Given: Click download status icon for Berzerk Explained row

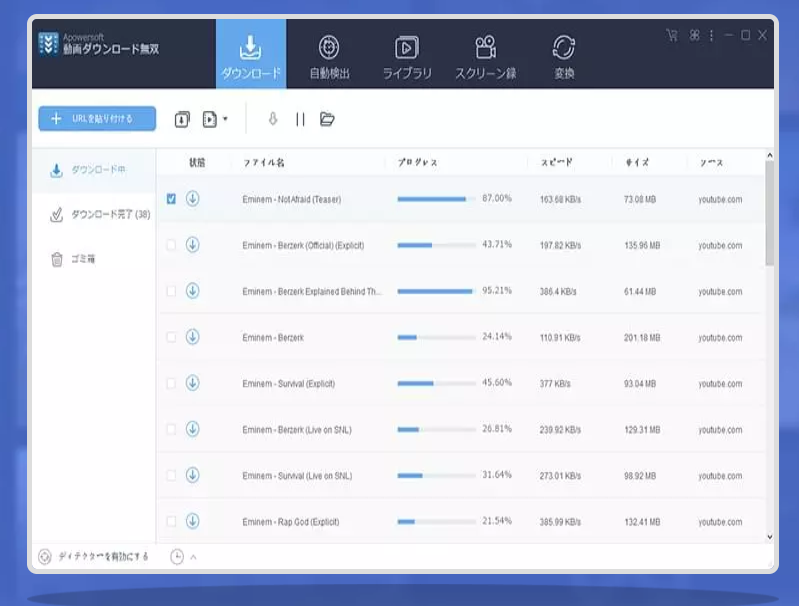Looking at the screenshot, I should [x=193, y=291].
